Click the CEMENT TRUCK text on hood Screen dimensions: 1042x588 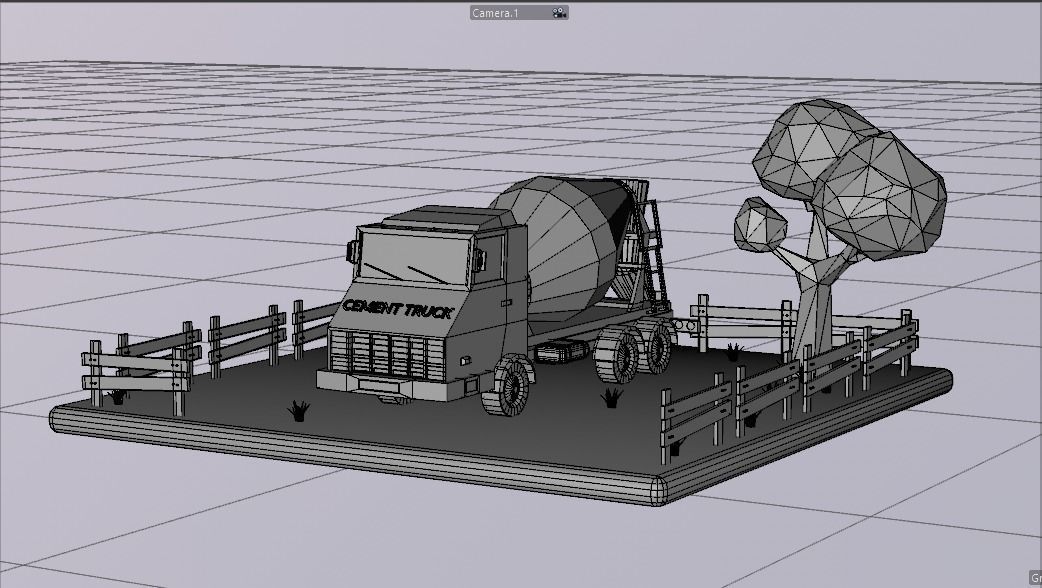(397, 310)
